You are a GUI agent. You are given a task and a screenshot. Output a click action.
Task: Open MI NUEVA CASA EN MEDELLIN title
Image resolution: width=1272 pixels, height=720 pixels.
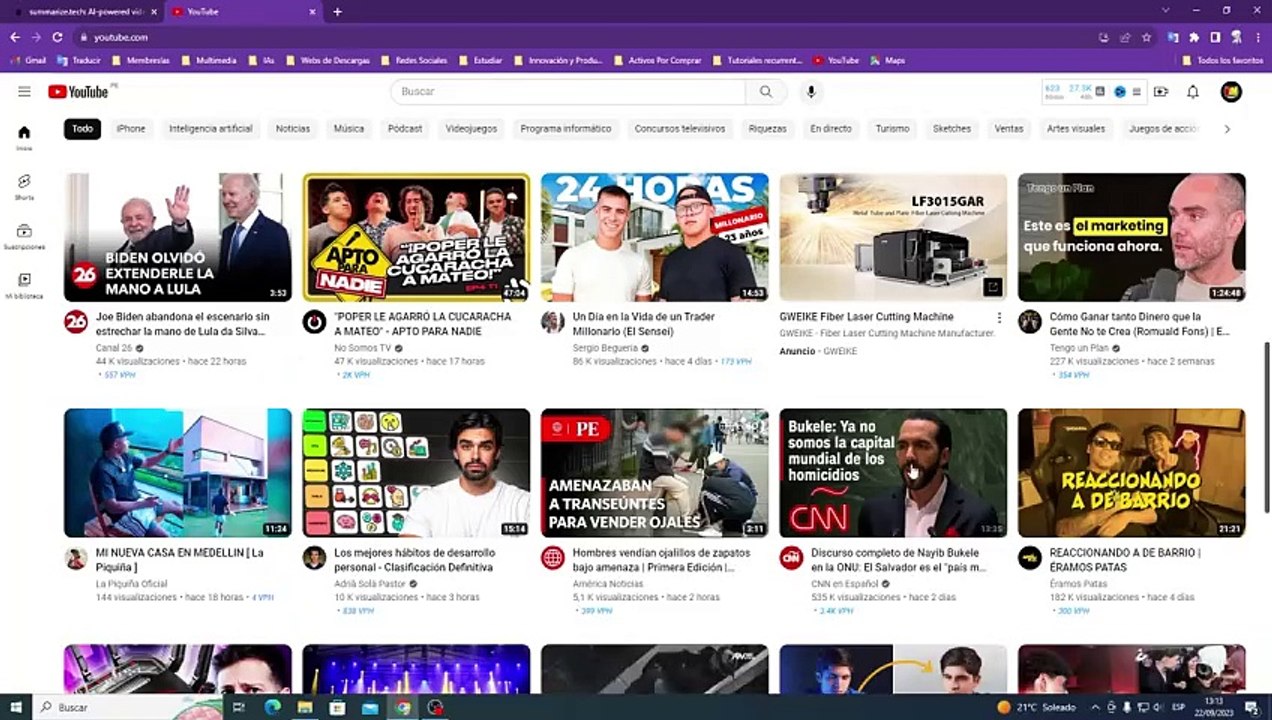[180, 559]
